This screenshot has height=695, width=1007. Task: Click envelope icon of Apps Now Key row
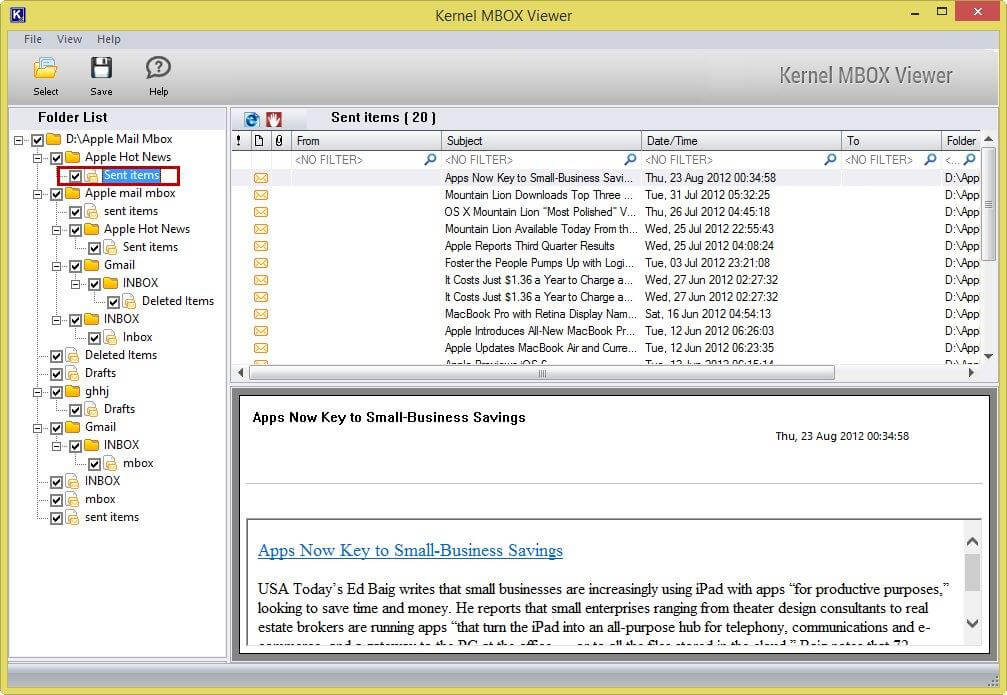pyautogui.click(x=261, y=178)
